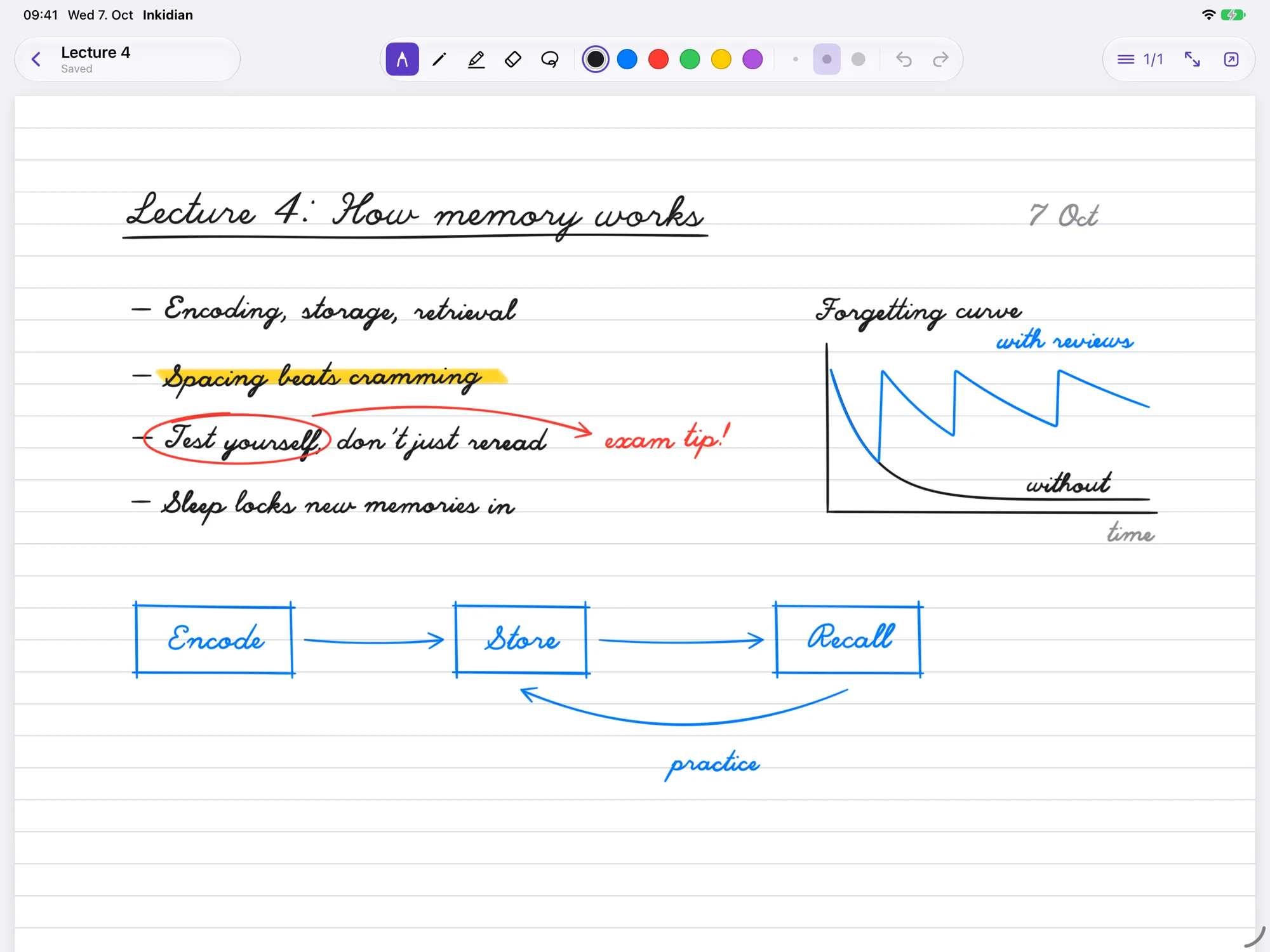Pick the blue ink color

pos(627,59)
